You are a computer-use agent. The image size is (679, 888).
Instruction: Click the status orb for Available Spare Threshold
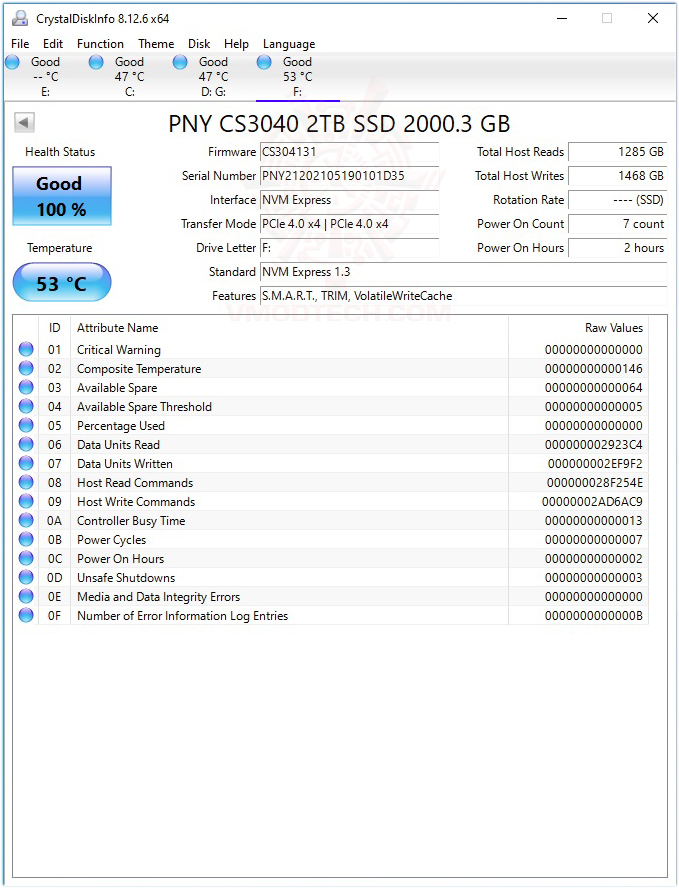point(26,406)
